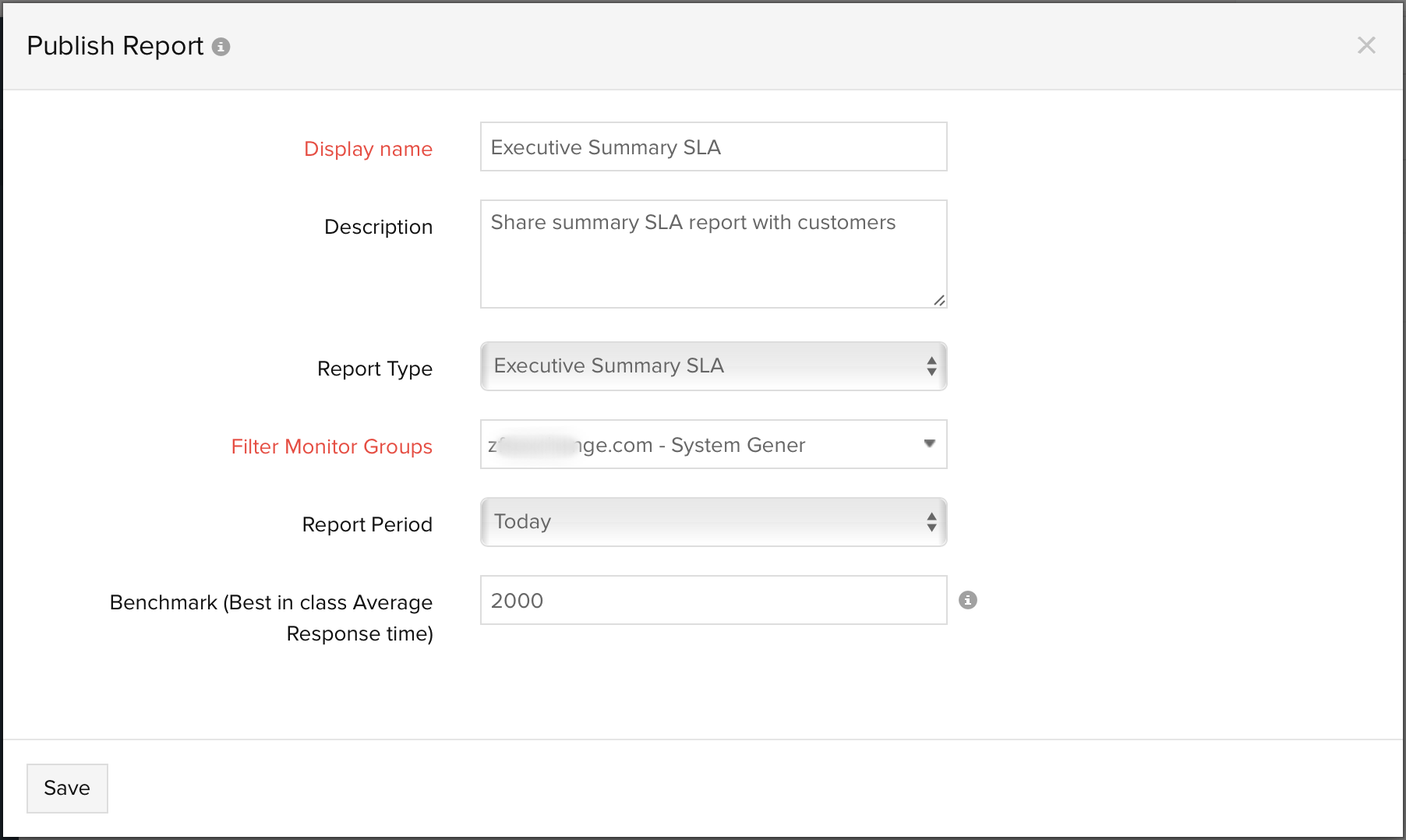Click the red Display name label
This screenshot has width=1406, height=840.
click(x=368, y=149)
